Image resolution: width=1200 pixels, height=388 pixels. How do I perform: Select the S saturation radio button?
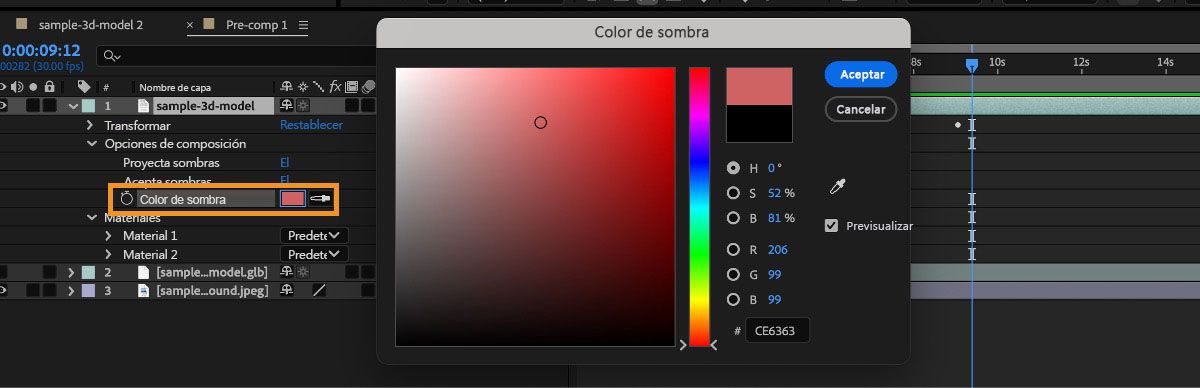pos(734,193)
